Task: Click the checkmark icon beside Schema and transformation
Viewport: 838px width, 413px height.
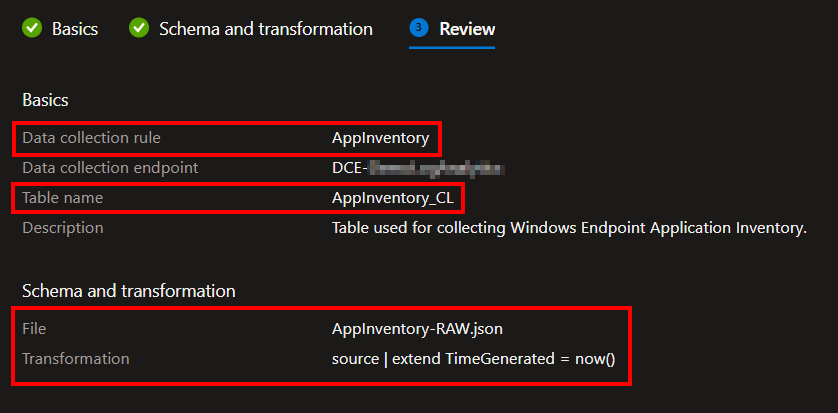Action: tap(139, 29)
